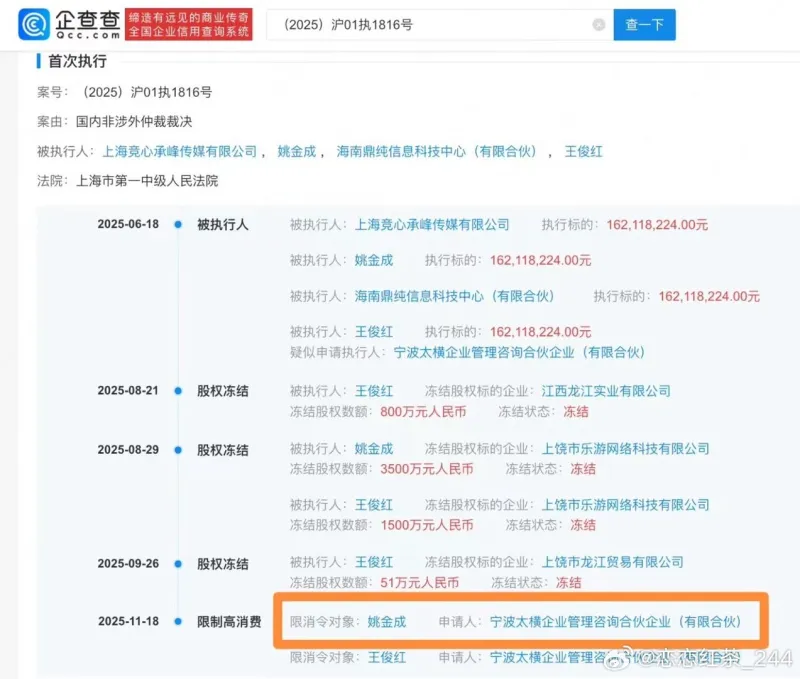Image resolution: width=800 pixels, height=679 pixels.
Task: Open 上饶市乐游网络科技有限公司 link beside 3500万元 freeze
Action: coord(625,449)
